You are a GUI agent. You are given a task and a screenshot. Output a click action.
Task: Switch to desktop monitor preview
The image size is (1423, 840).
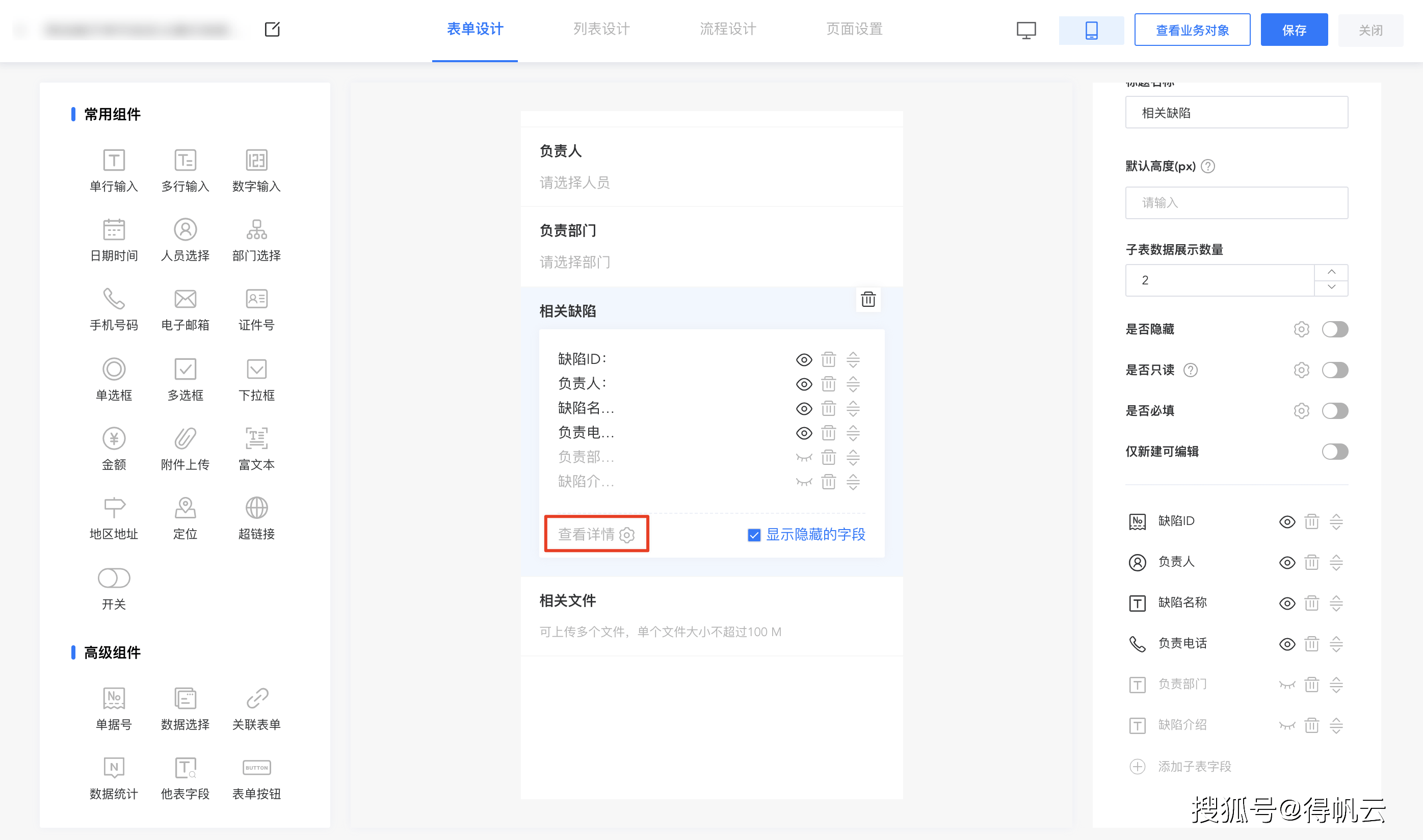[1026, 30]
